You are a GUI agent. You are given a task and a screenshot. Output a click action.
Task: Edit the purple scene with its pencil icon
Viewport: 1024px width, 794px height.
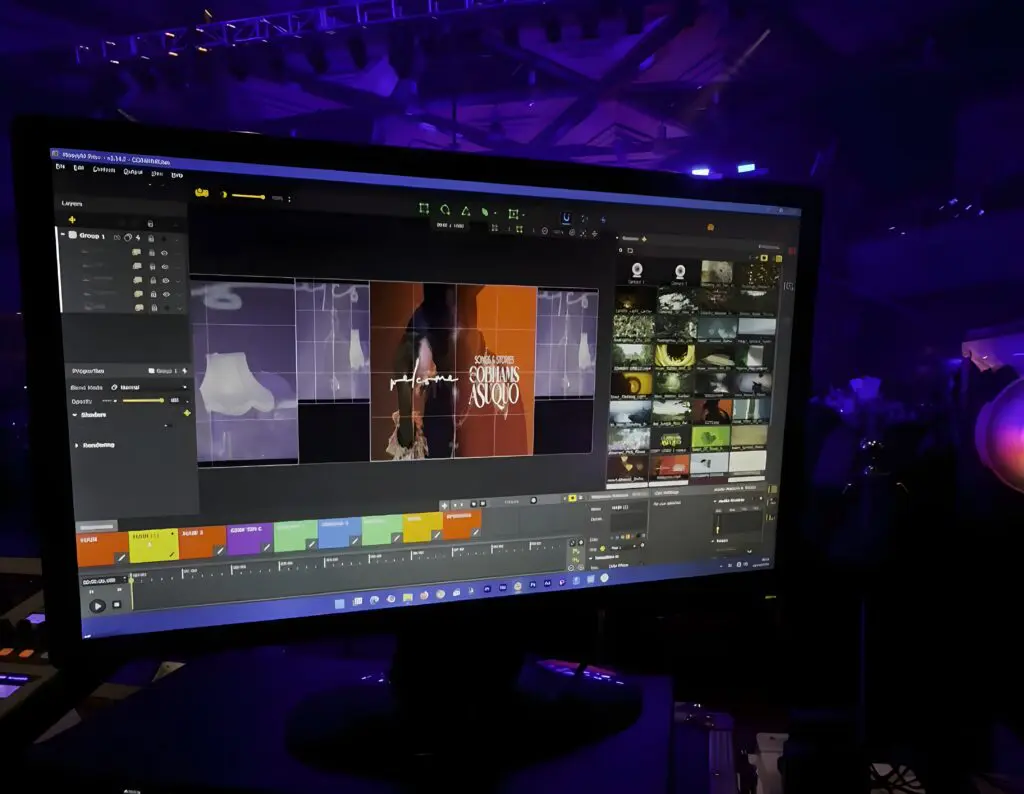click(266, 547)
